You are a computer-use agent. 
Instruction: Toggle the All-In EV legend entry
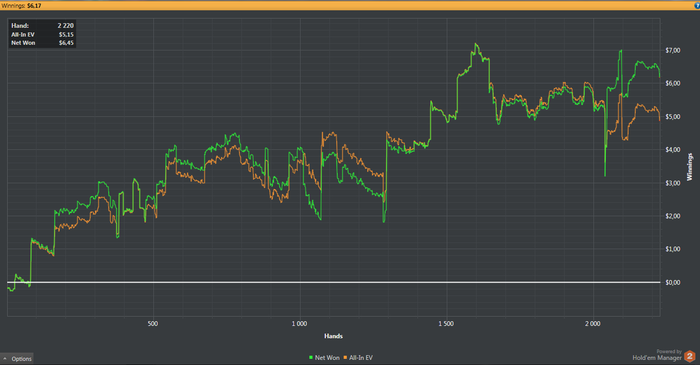pos(358,358)
